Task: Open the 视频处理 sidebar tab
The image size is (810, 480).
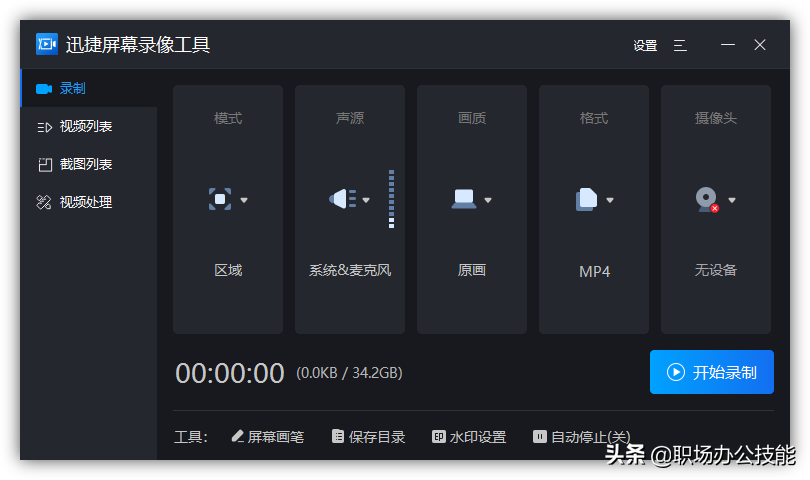Action: 88,202
